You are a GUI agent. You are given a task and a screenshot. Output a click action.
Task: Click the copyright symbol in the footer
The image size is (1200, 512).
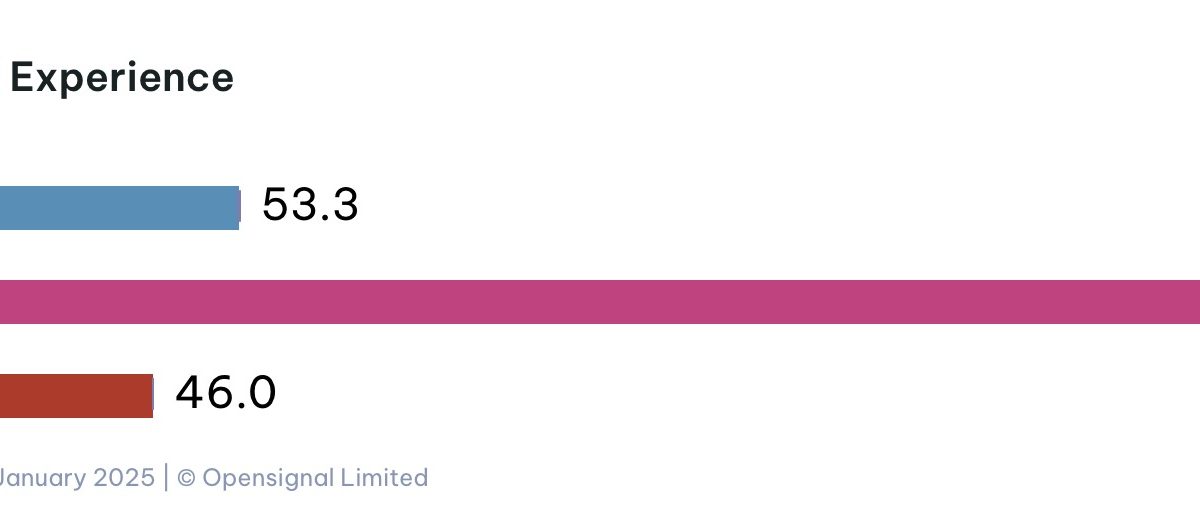pyautogui.click(x=186, y=478)
